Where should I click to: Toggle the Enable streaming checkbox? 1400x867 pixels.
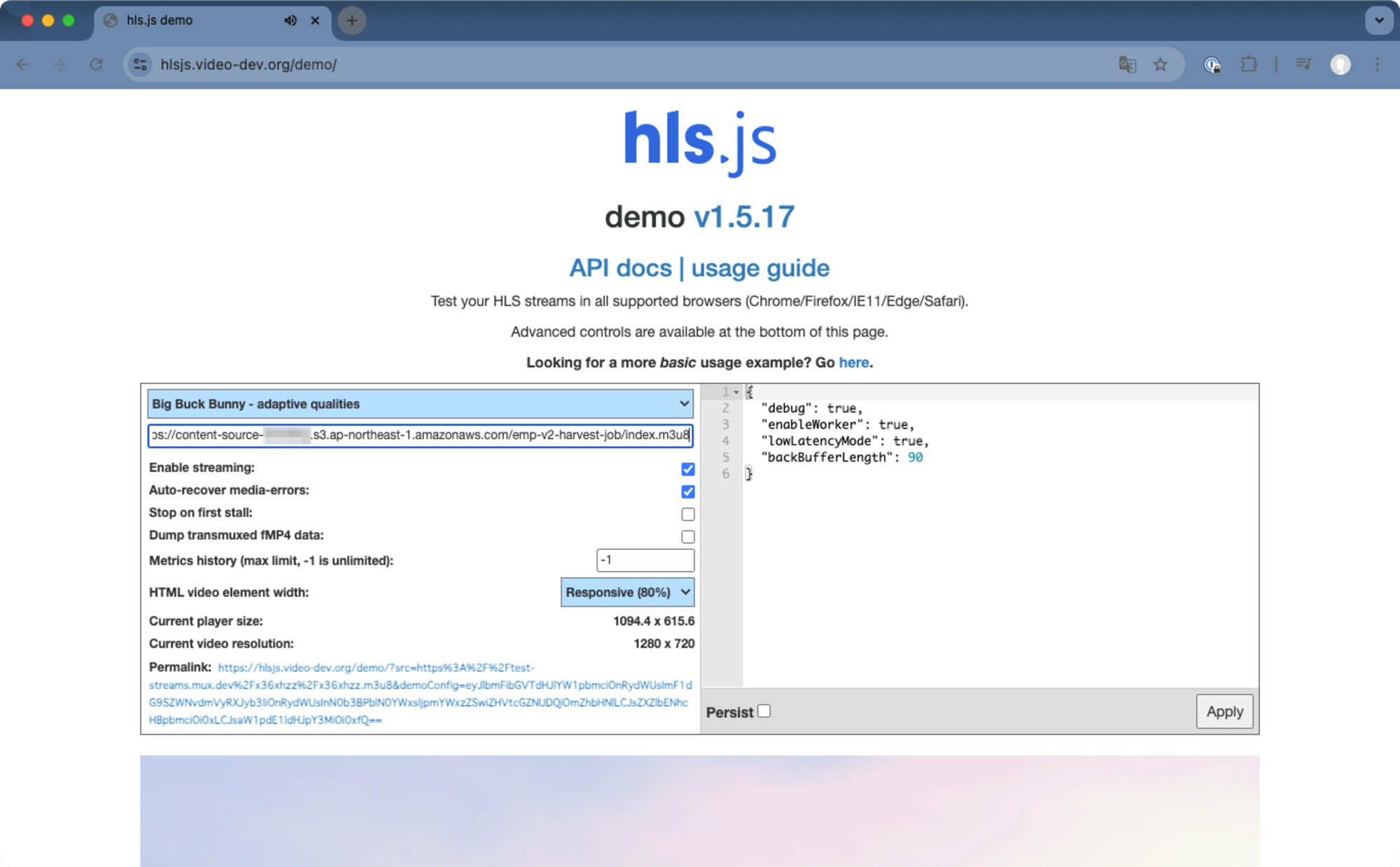pos(688,469)
